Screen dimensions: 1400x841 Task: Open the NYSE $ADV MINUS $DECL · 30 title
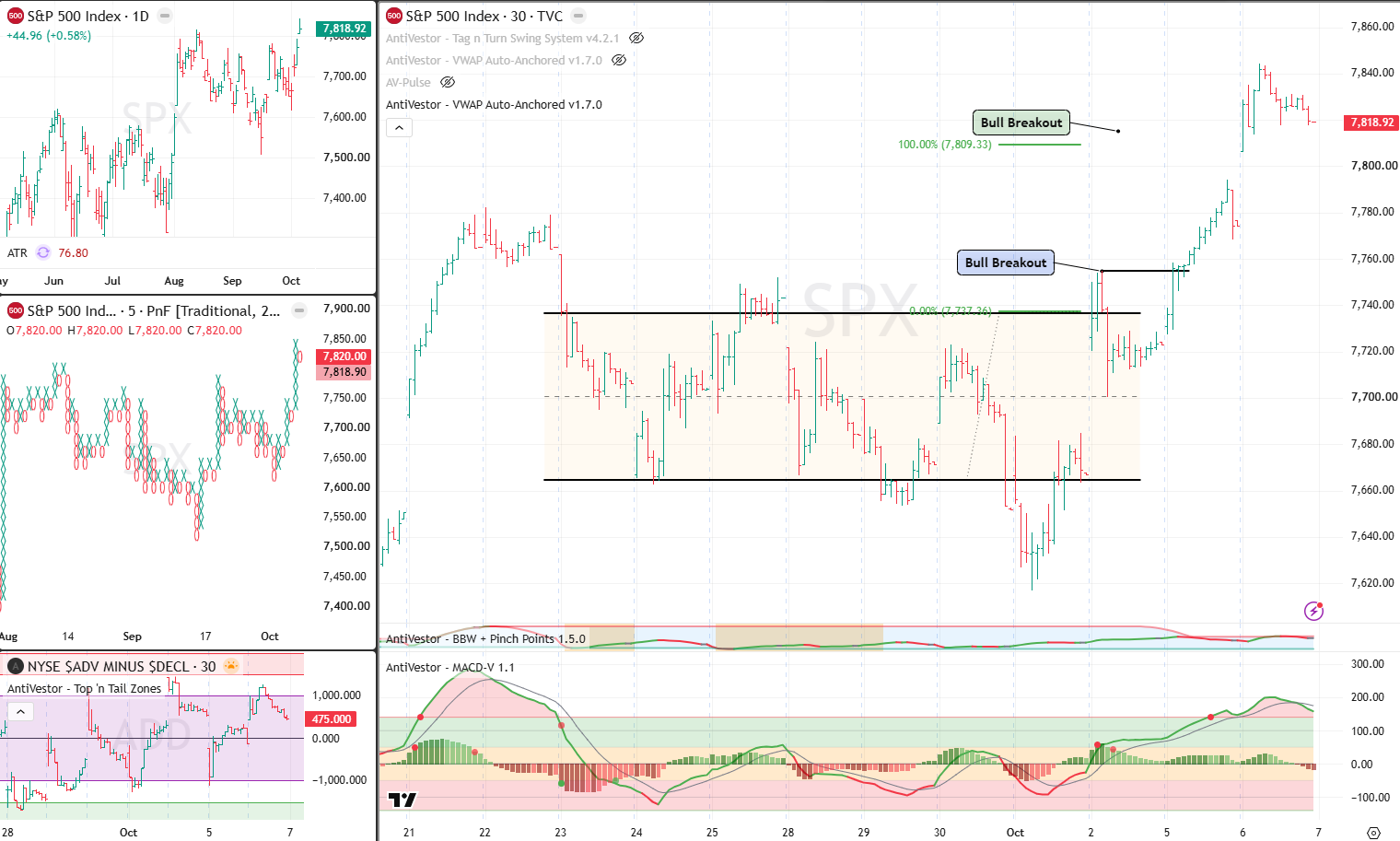(122, 666)
